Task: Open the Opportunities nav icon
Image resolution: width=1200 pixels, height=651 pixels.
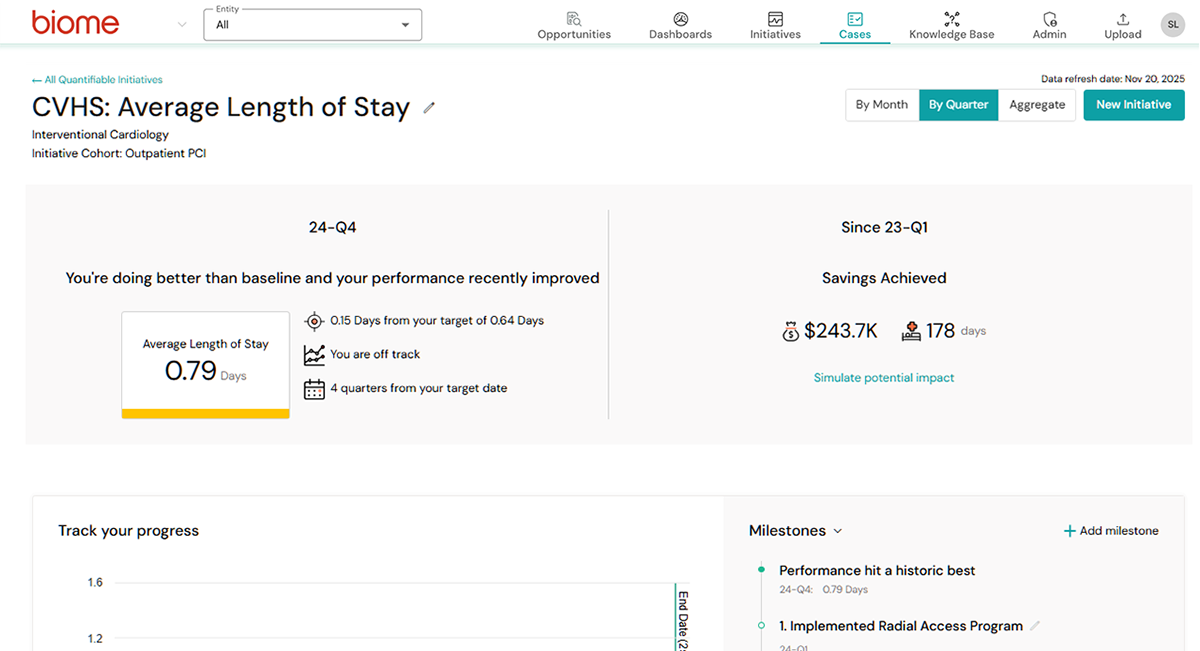Action: (574, 19)
